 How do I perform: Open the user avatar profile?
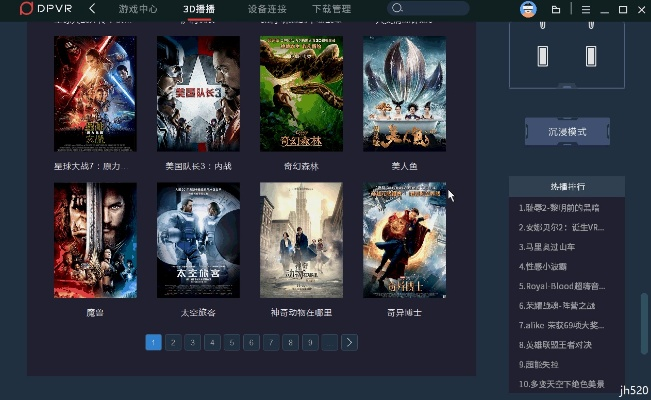(528, 9)
